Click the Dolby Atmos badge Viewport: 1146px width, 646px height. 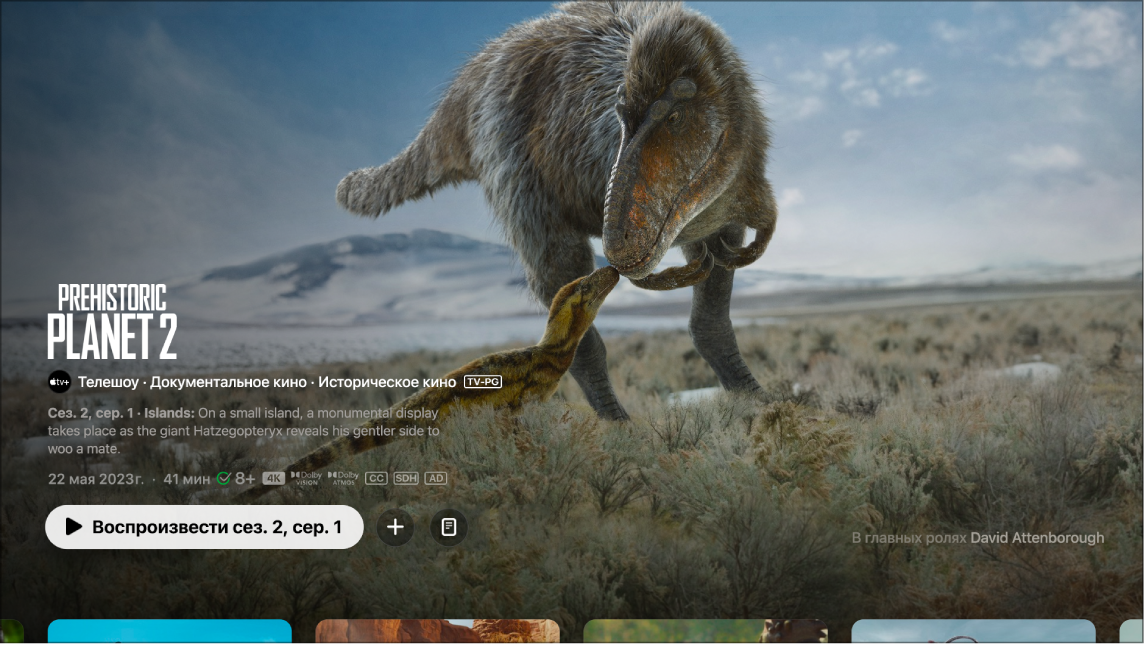tap(344, 479)
